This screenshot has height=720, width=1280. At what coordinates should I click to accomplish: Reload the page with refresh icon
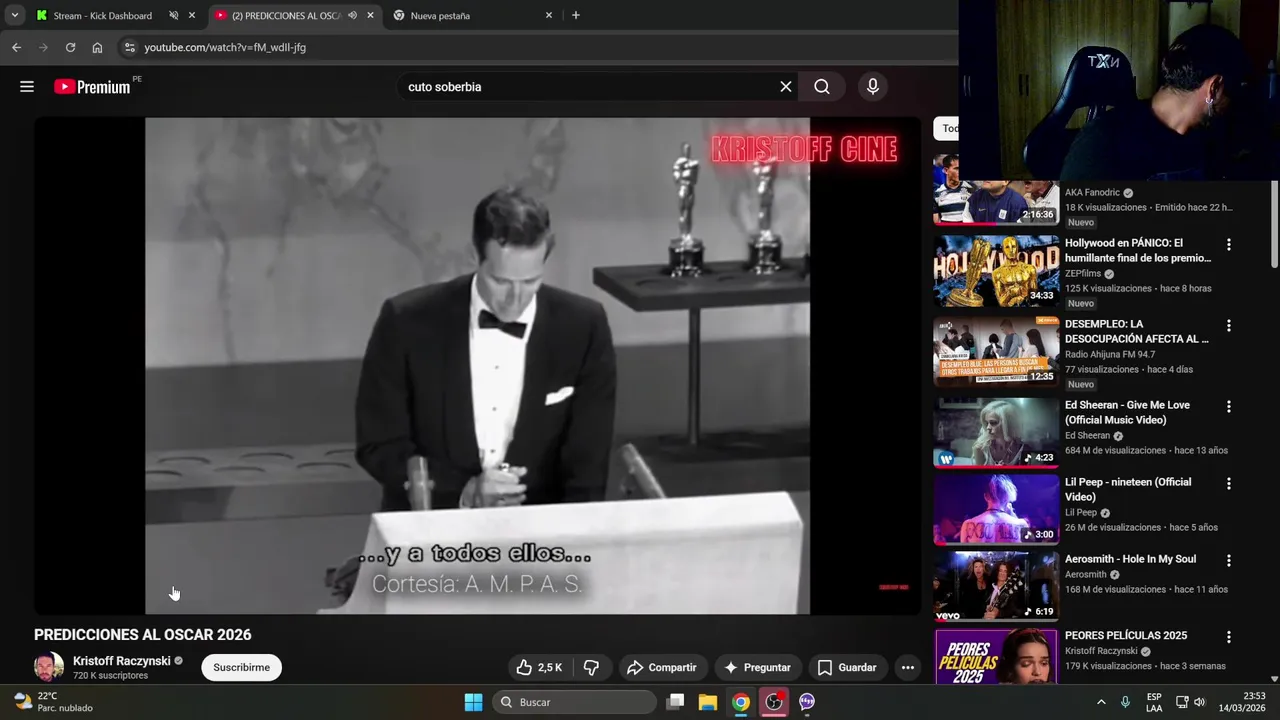[x=70, y=47]
